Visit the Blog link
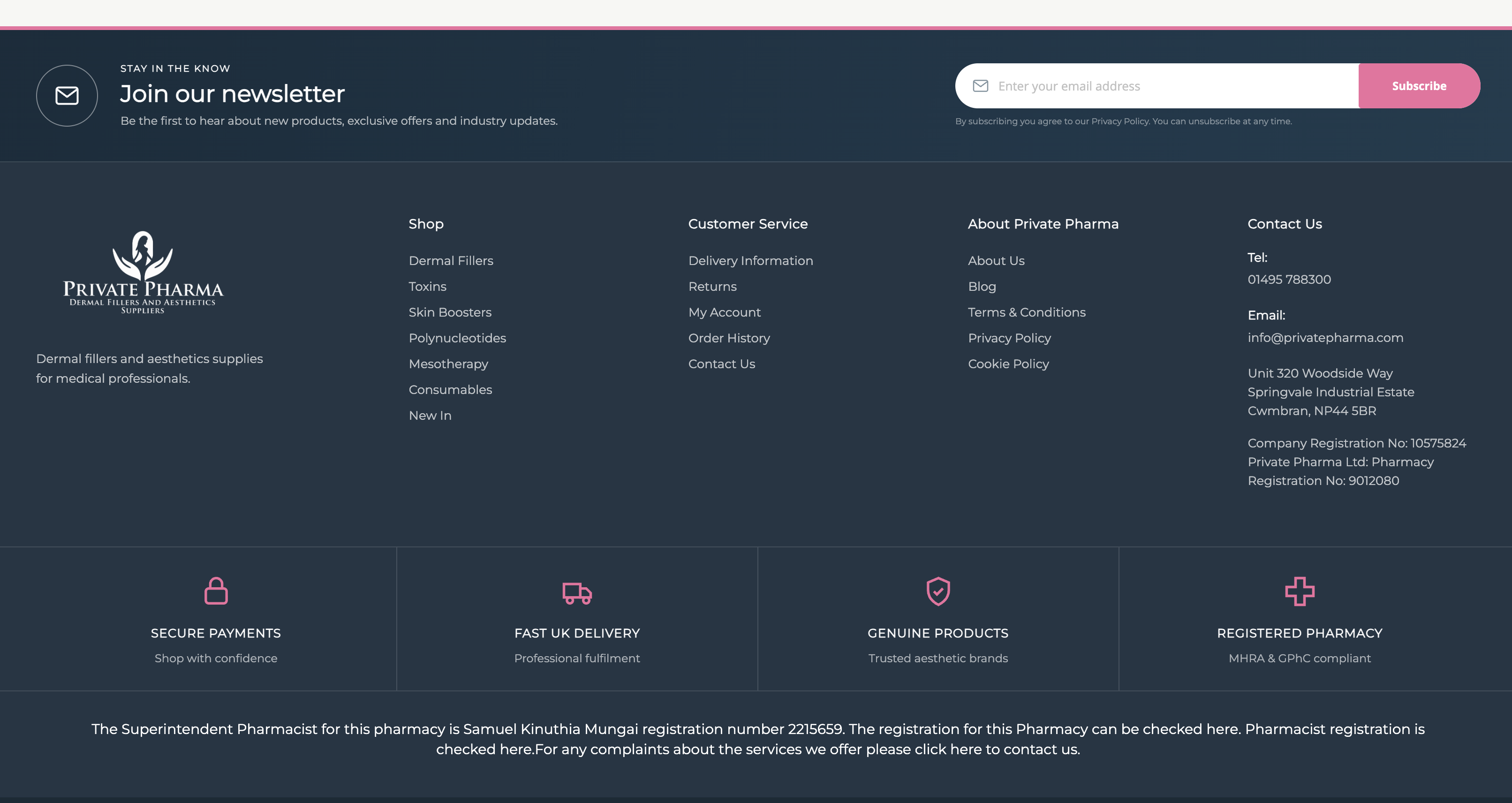1512x803 pixels. click(982, 287)
